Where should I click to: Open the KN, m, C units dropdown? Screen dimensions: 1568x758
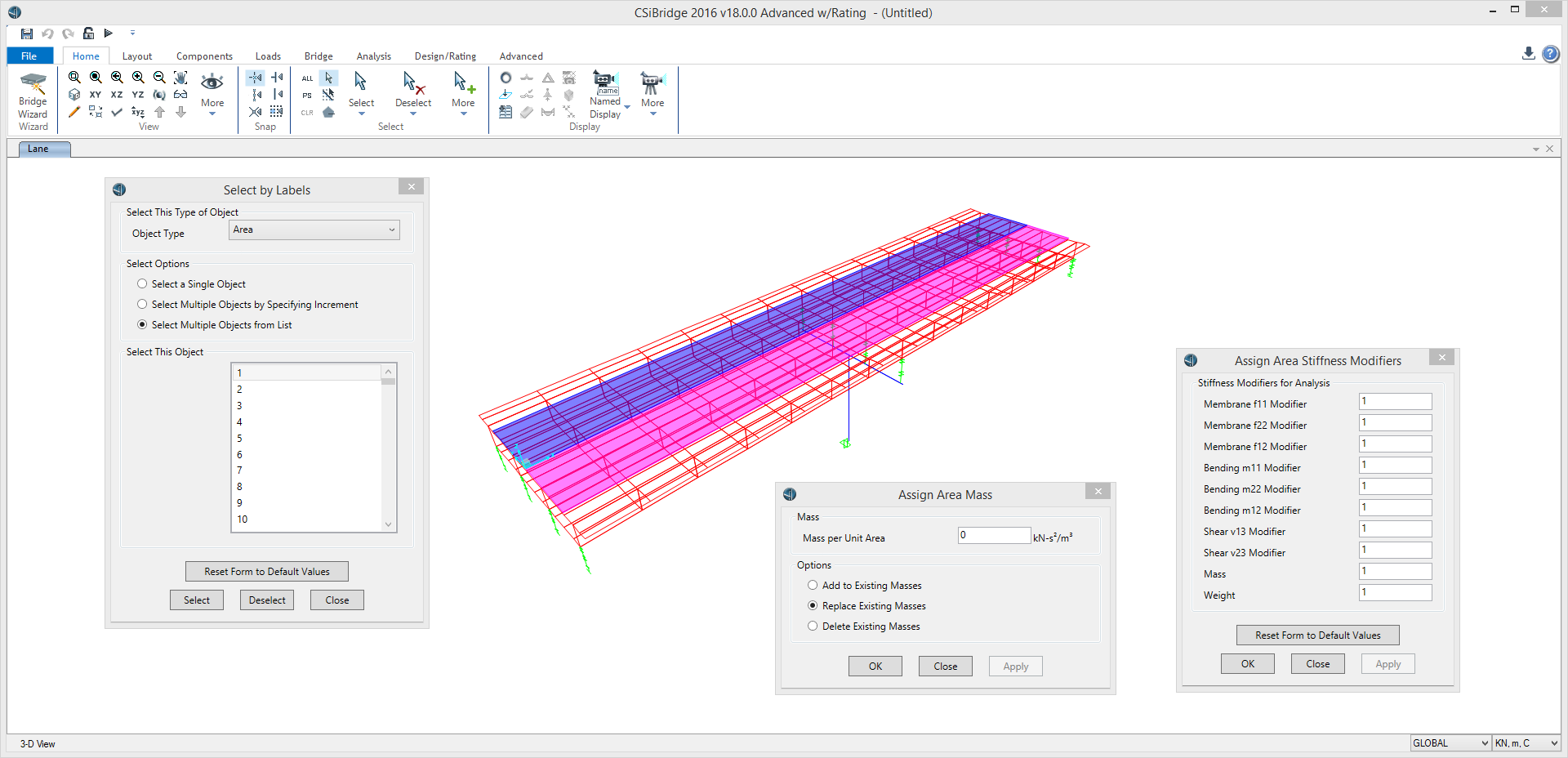pyautogui.click(x=1526, y=743)
